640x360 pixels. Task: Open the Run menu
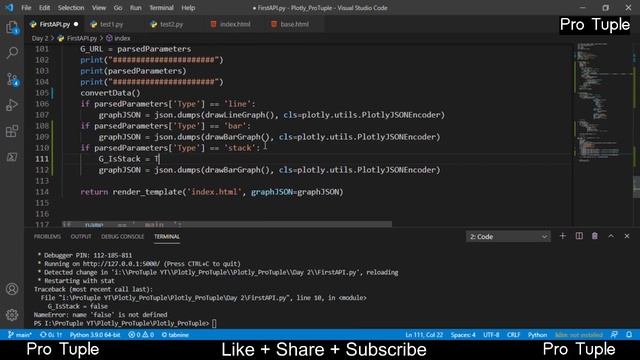coord(136,8)
